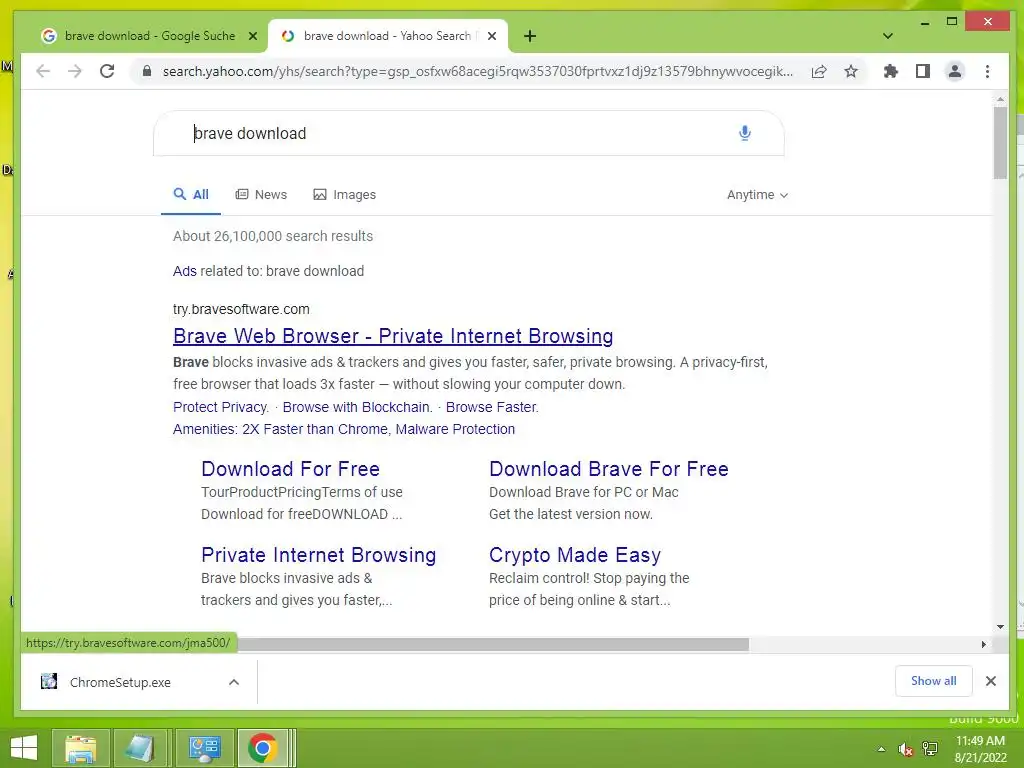Switch to the Images results tab
Viewport: 1024px width, 768px height.
[345, 195]
